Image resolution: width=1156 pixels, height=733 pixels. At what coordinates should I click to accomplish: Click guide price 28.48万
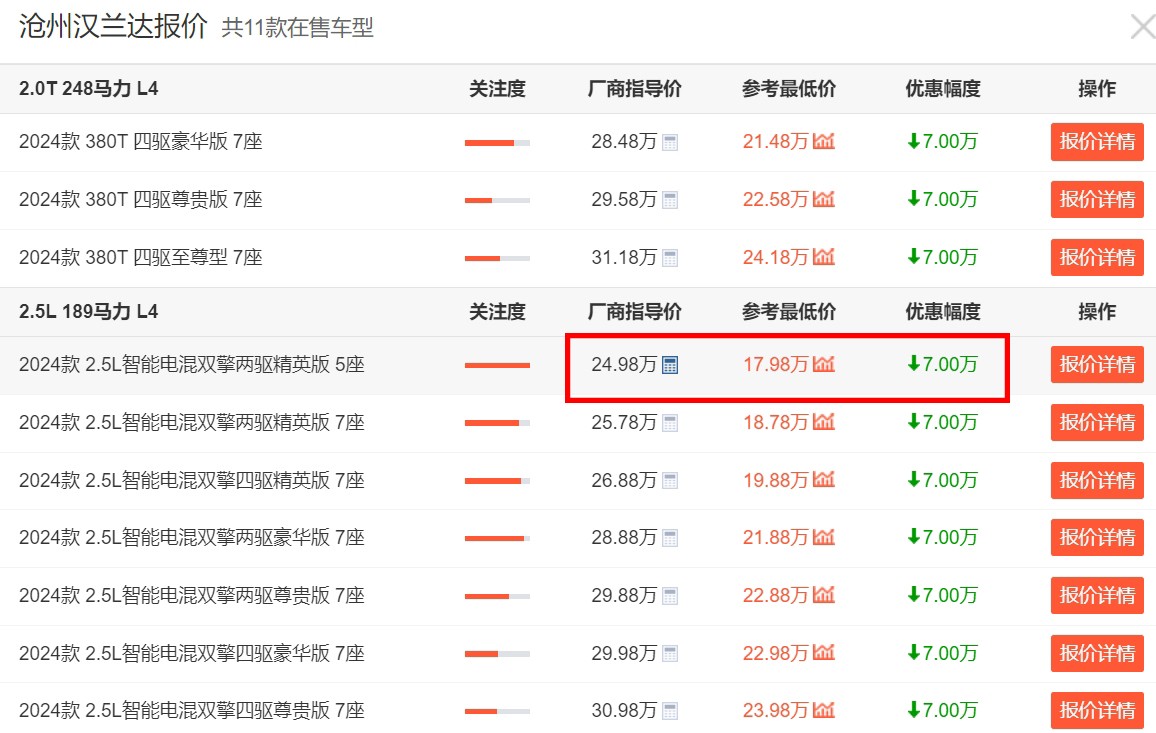[624, 142]
